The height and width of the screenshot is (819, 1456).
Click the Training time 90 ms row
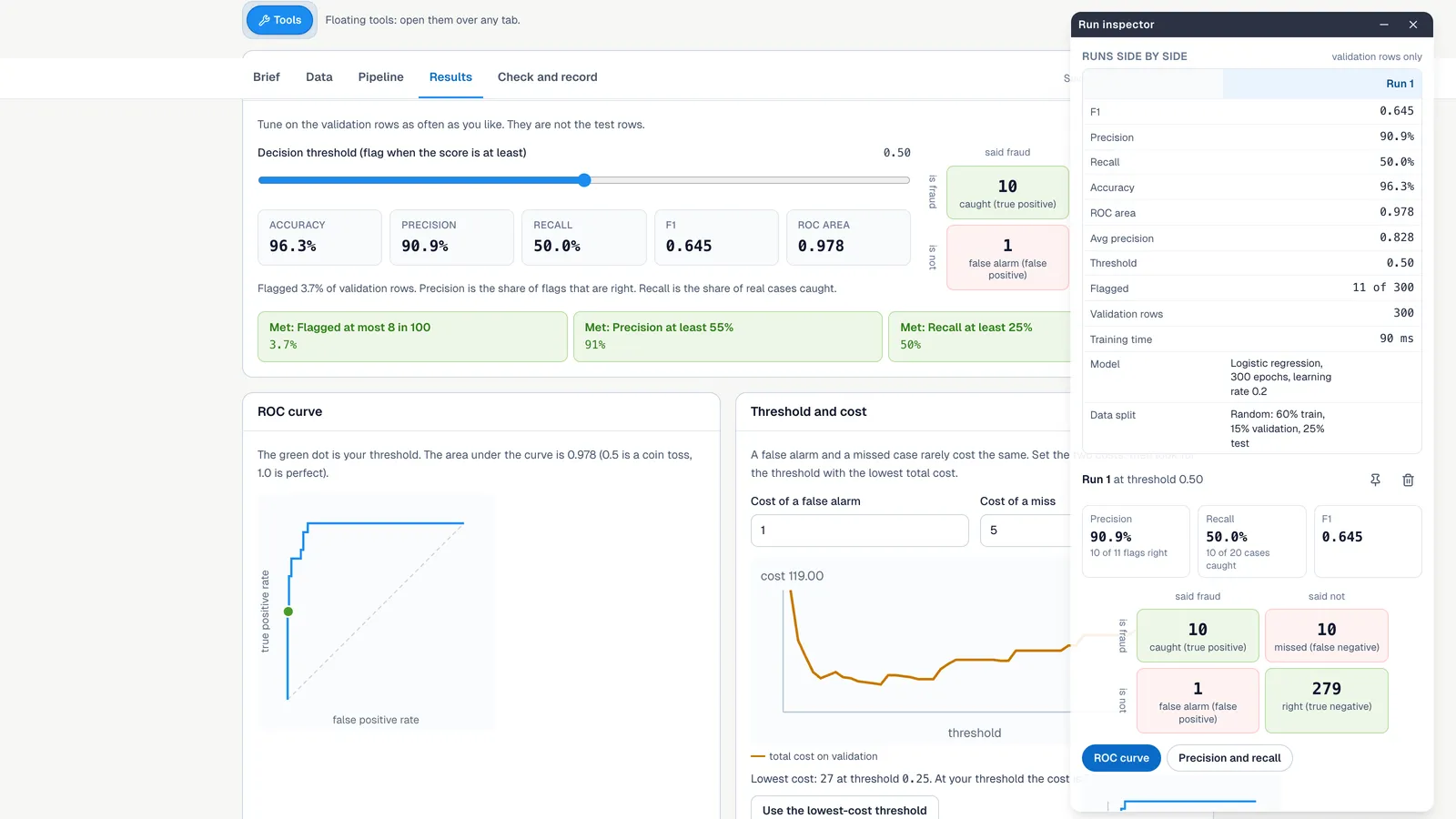[1252, 339]
